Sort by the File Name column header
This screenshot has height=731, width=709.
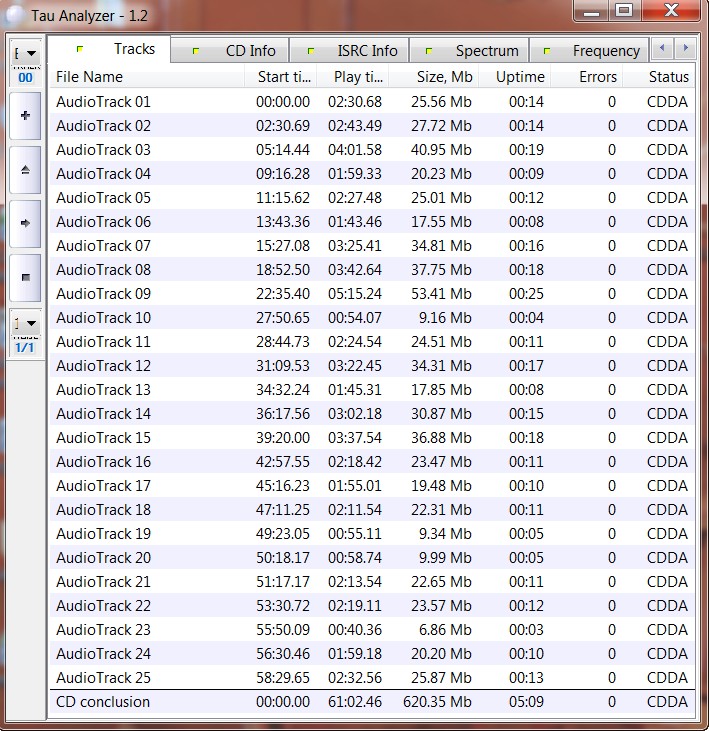pyautogui.click(x=146, y=77)
